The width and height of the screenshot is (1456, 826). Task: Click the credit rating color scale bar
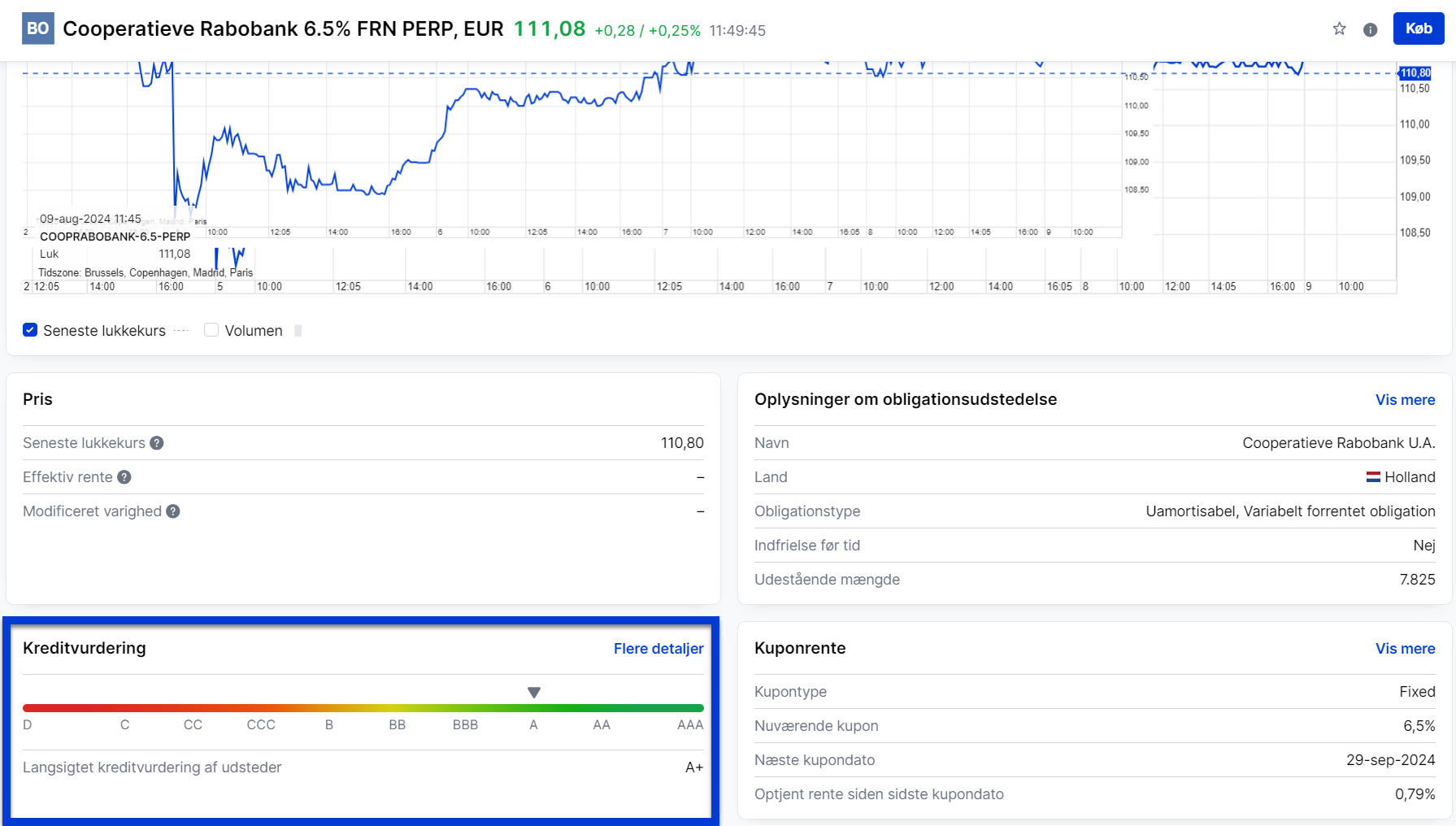tap(363, 708)
